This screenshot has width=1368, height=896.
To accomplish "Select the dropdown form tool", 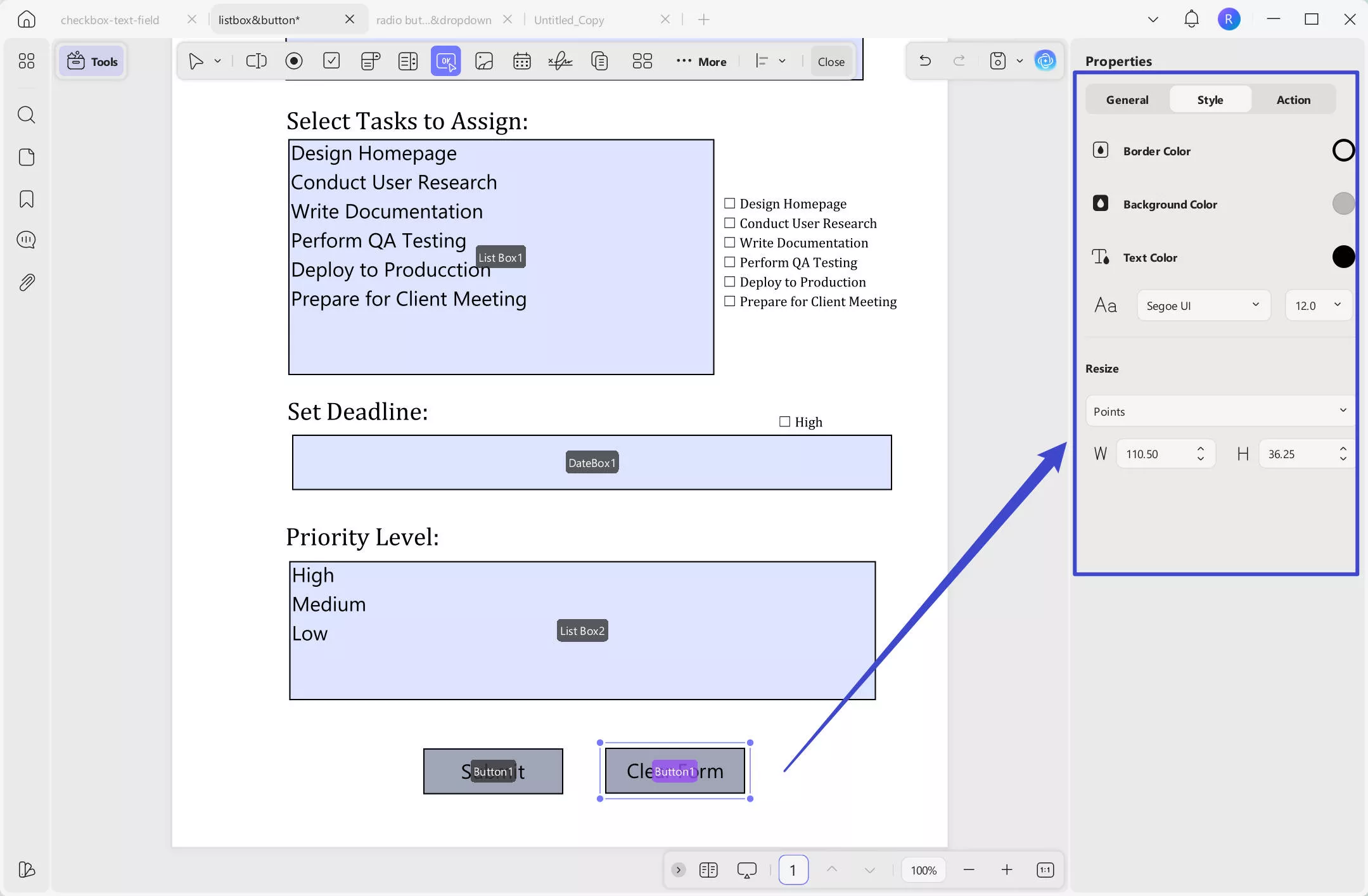I will (x=370, y=61).
